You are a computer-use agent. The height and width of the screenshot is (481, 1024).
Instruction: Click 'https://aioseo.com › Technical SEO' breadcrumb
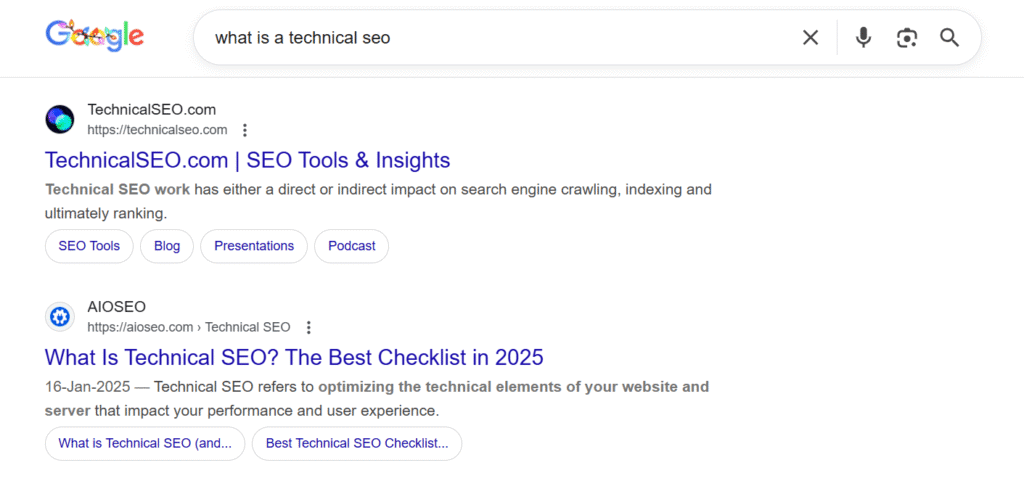189,327
